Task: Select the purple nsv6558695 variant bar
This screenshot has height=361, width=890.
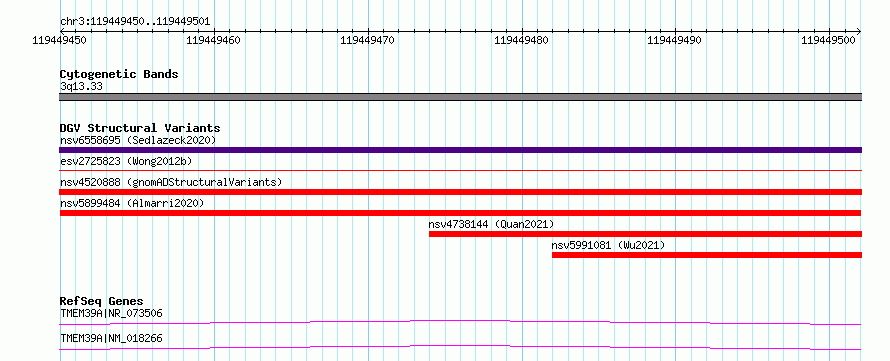Action: (x=460, y=150)
